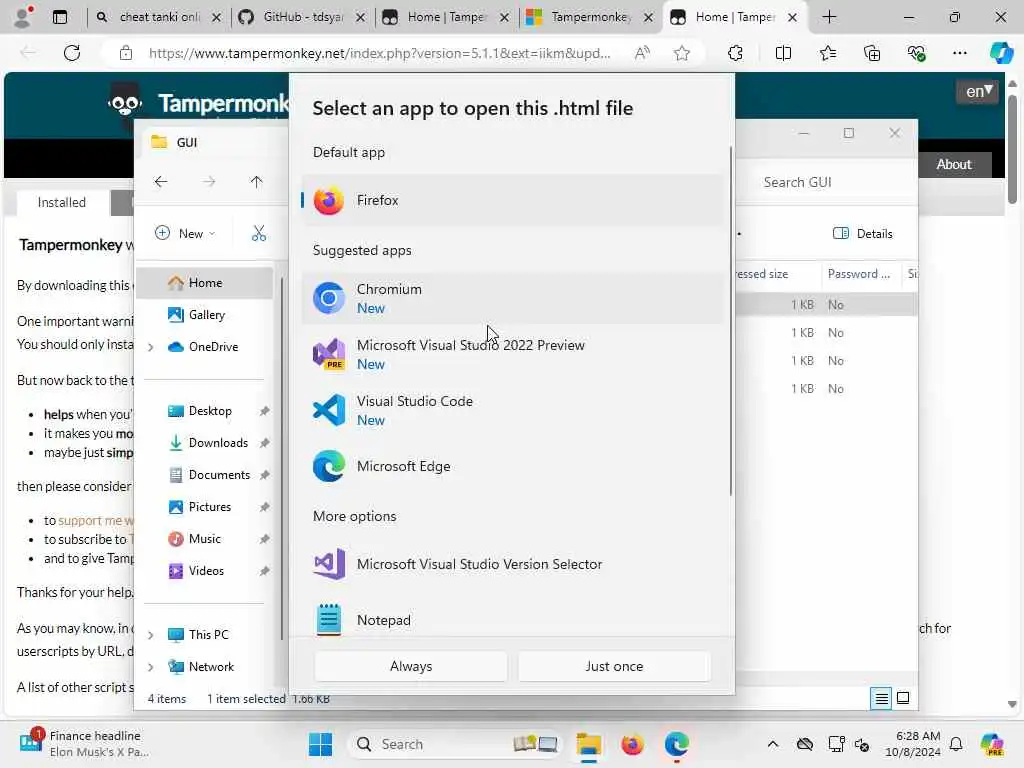Click the taskbar Search box
1024x768 pixels.
pyautogui.click(x=457, y=744)
